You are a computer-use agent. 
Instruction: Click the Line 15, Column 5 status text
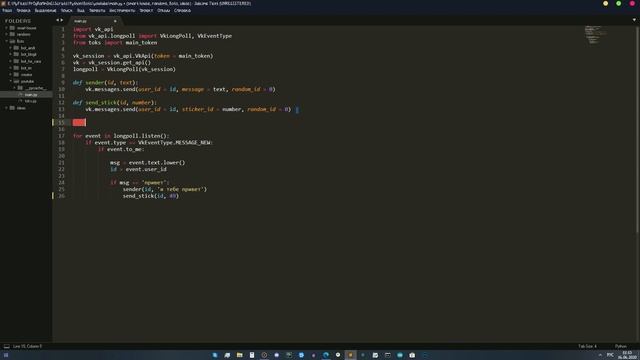click(27, 346)
